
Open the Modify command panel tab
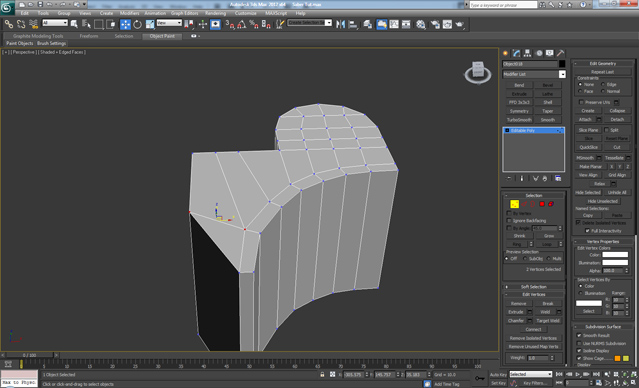(517, 53)
